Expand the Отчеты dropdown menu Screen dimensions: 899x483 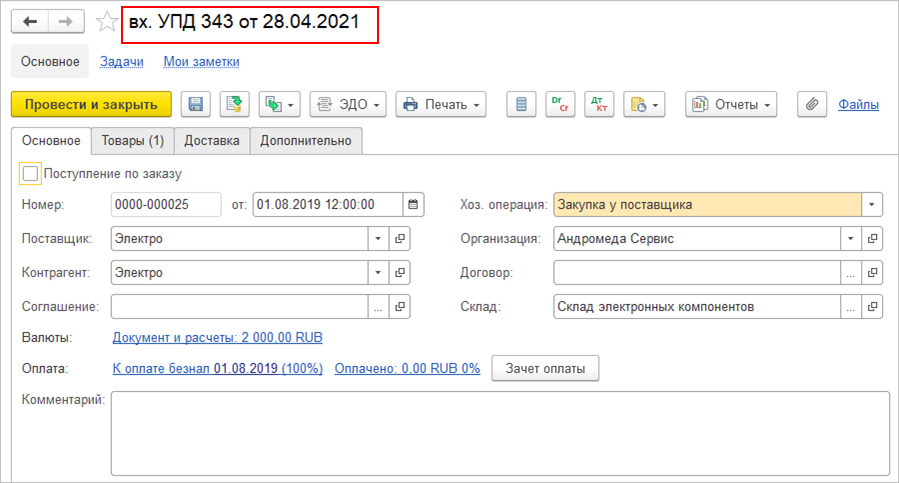(731, 104)
